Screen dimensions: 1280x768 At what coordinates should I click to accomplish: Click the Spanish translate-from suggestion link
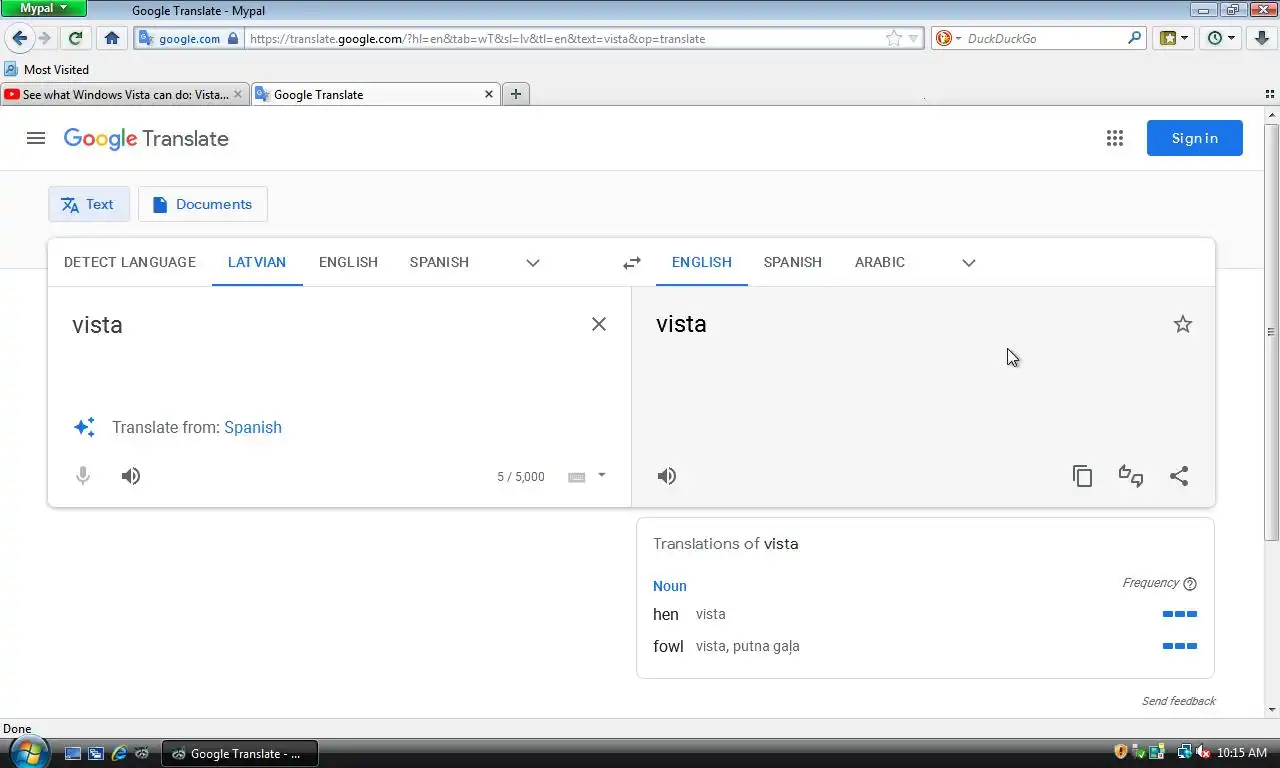(253, 427)
